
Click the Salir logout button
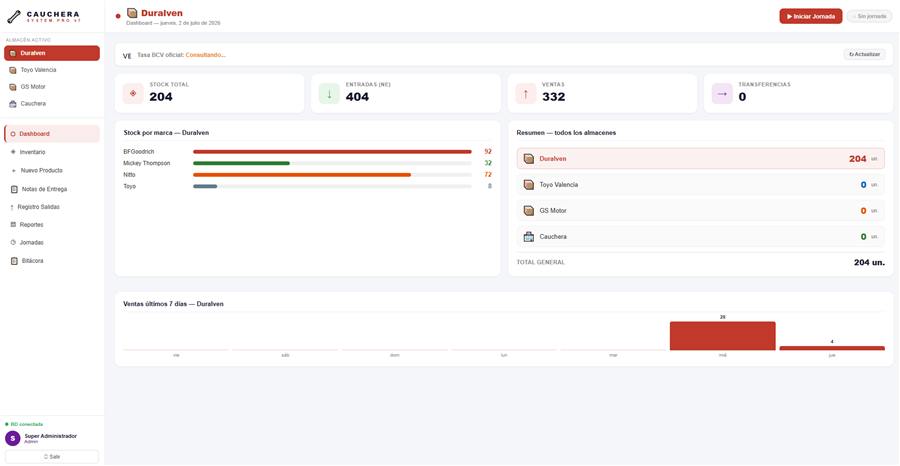coord(52,457)
